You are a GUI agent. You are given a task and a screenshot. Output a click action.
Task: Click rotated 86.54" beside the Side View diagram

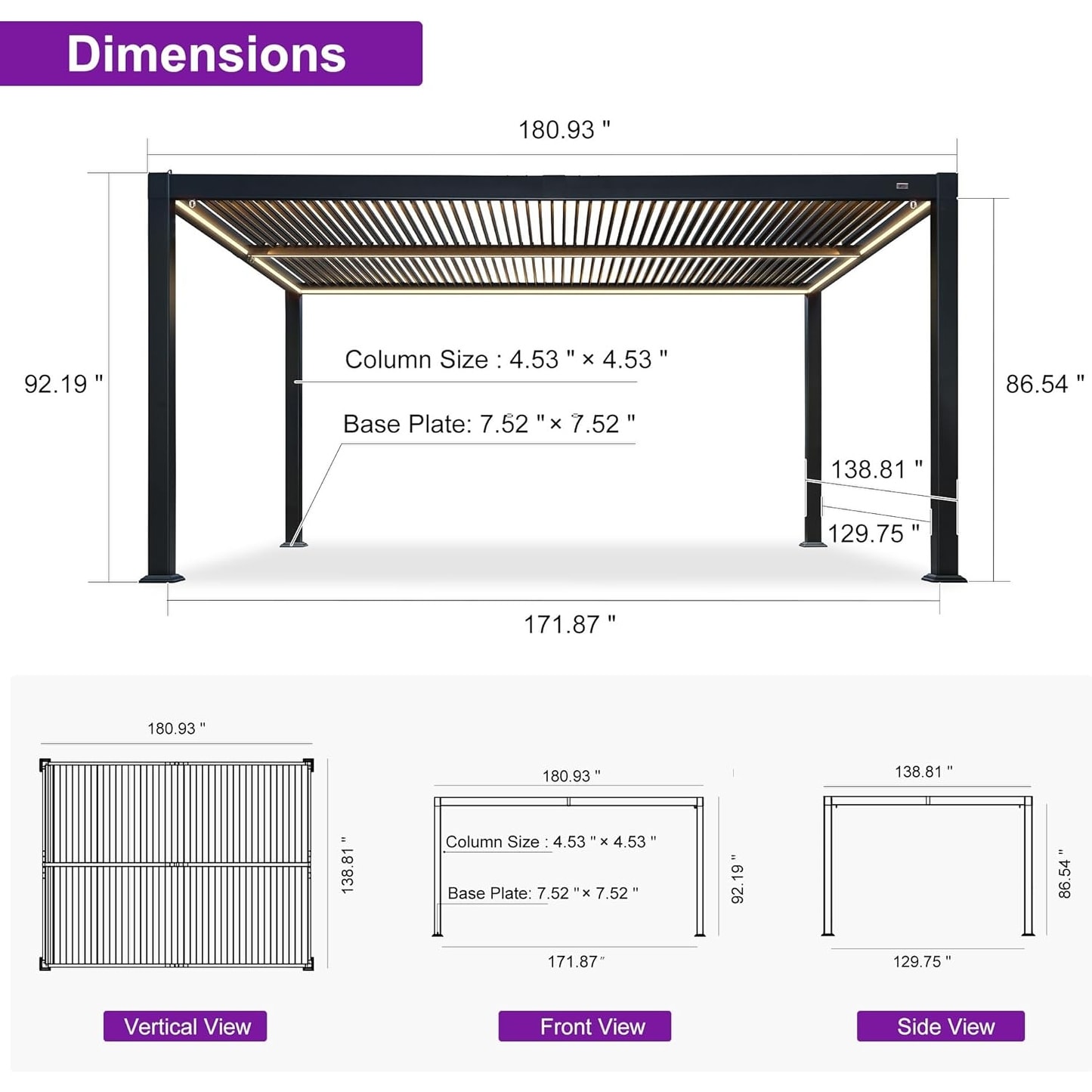[x=1065, y=874]
